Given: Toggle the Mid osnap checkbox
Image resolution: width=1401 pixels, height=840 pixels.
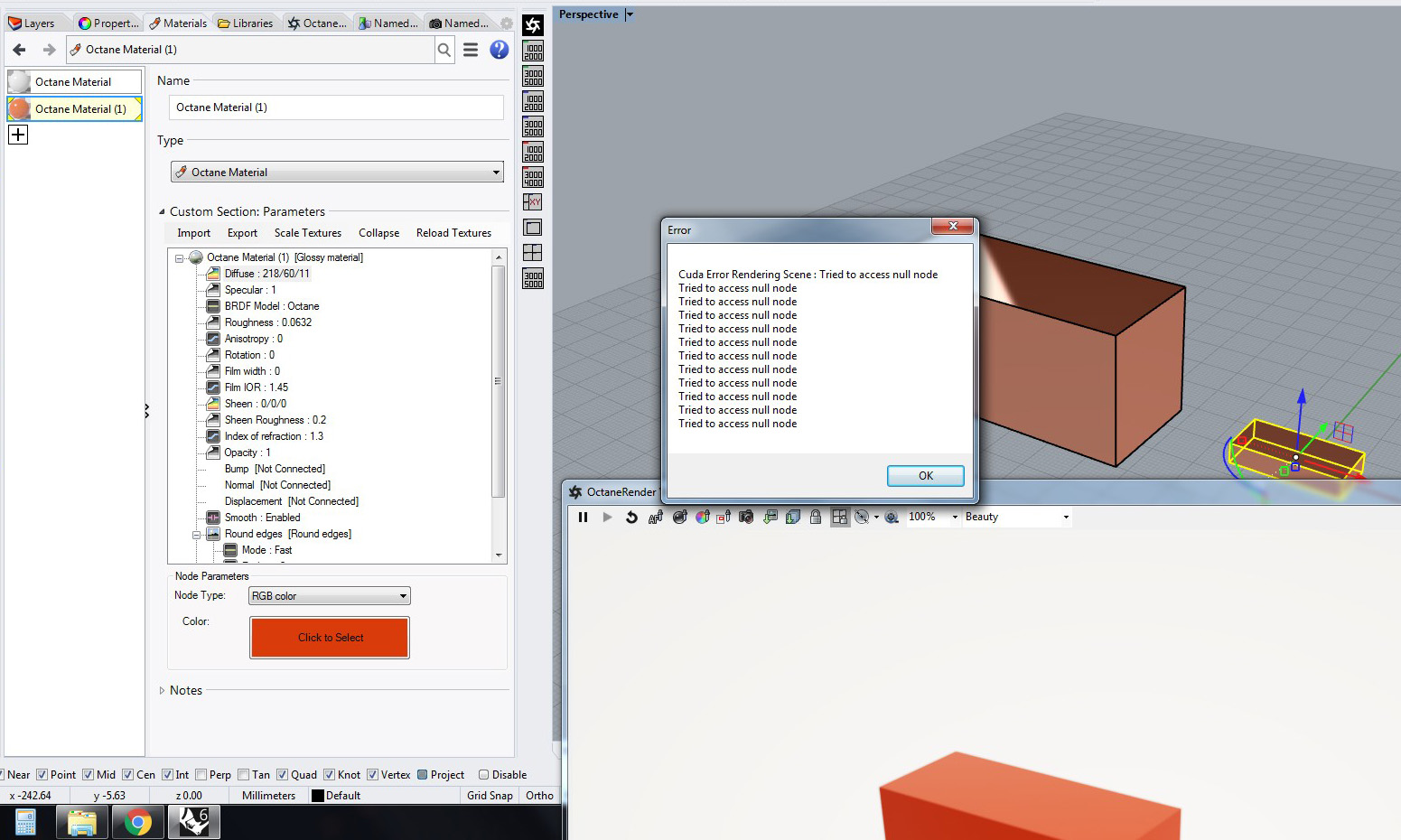Looking at the screenshot, I should (88, 775).
